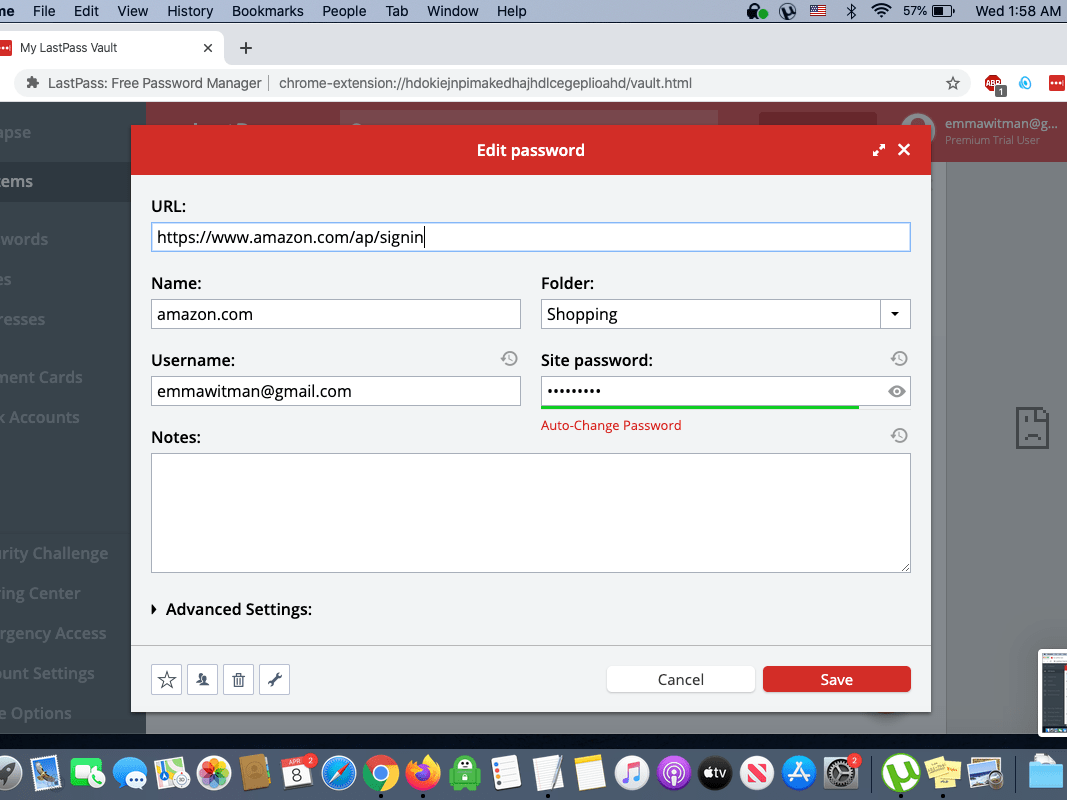This screenshot has height=800, width=1067.
Task: View password history for Site password
Action: 899,358
